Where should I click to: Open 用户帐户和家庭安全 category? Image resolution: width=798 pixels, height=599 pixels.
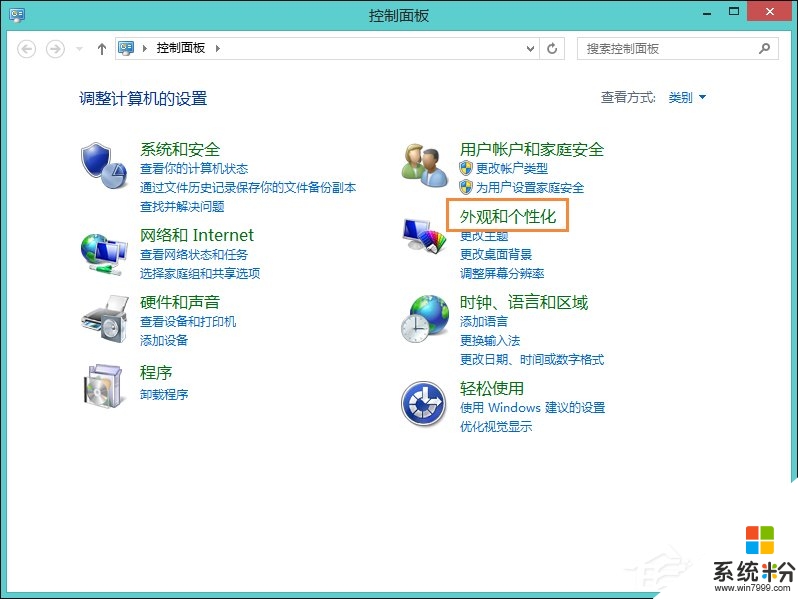click(x=532, y=149)
